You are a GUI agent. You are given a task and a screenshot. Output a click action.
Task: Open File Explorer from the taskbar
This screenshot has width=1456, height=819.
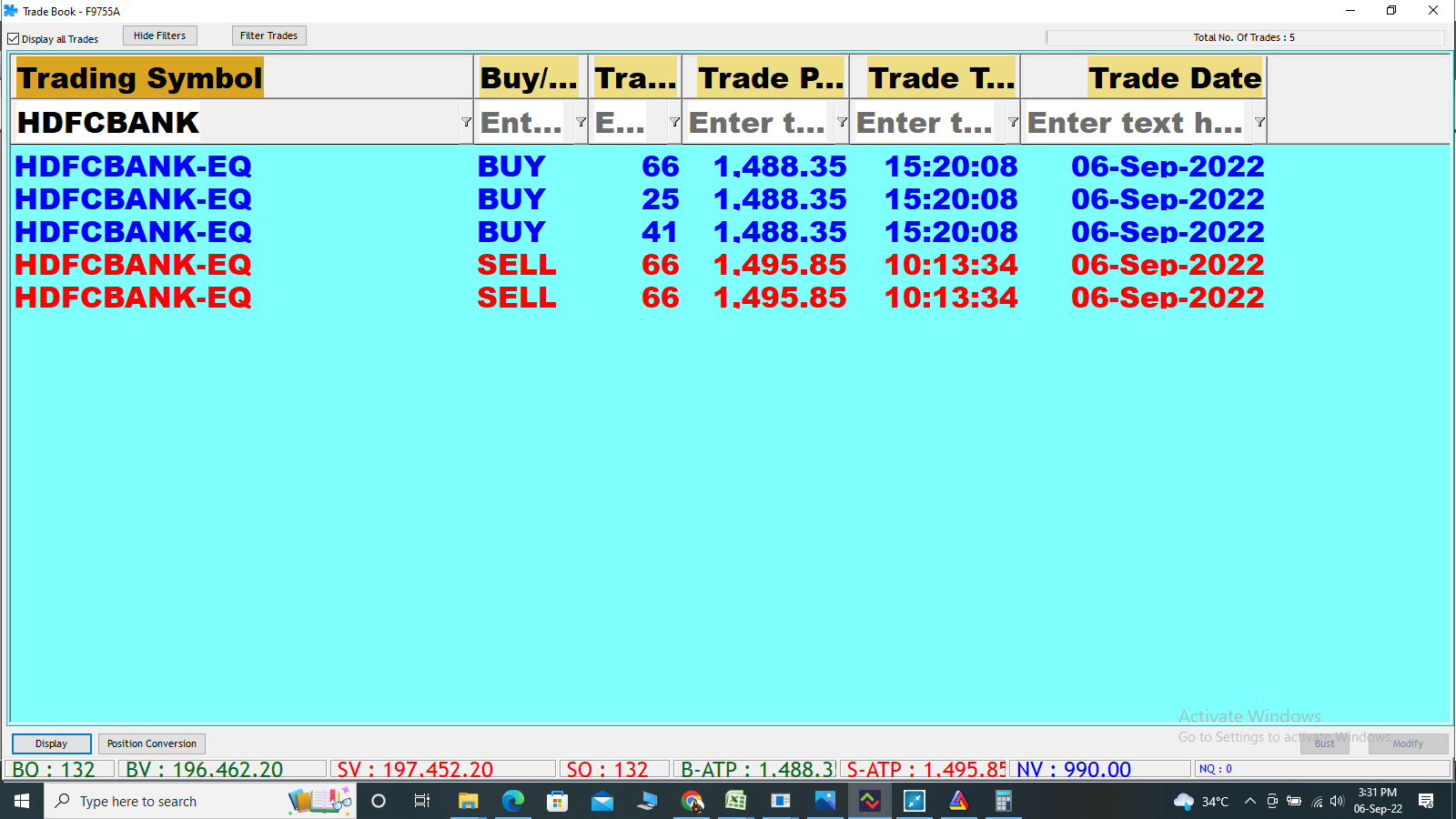[468, 801]
